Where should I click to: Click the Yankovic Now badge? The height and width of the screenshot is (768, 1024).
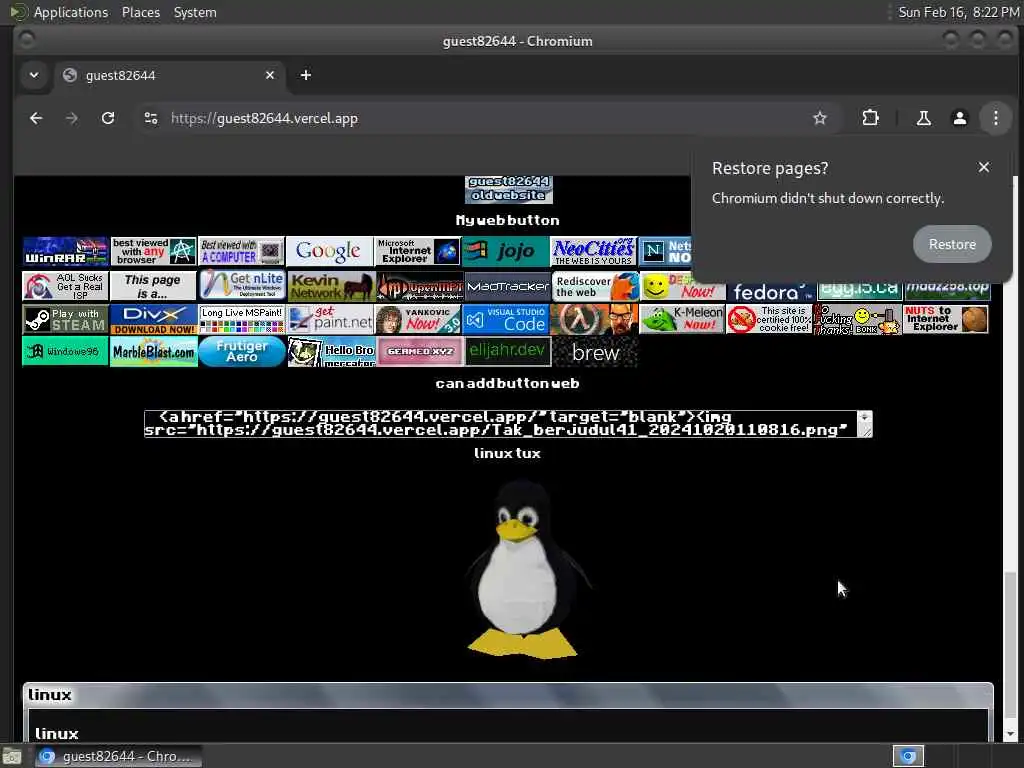417,319
